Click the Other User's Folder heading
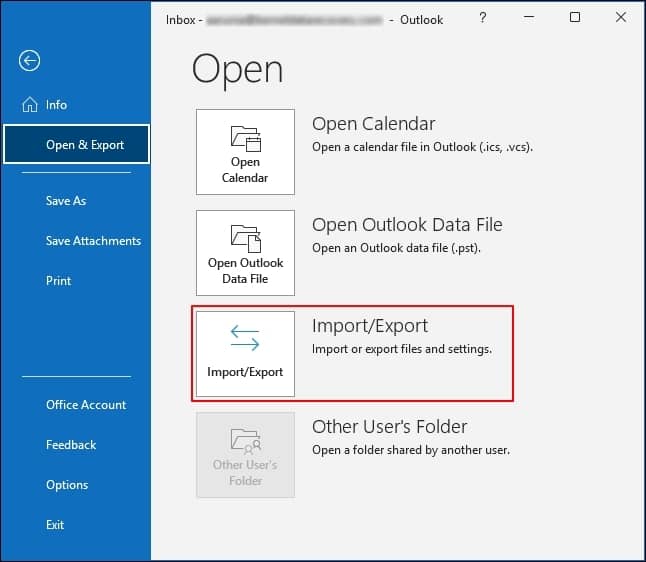 pyautogui.click(x=390, y=426)
